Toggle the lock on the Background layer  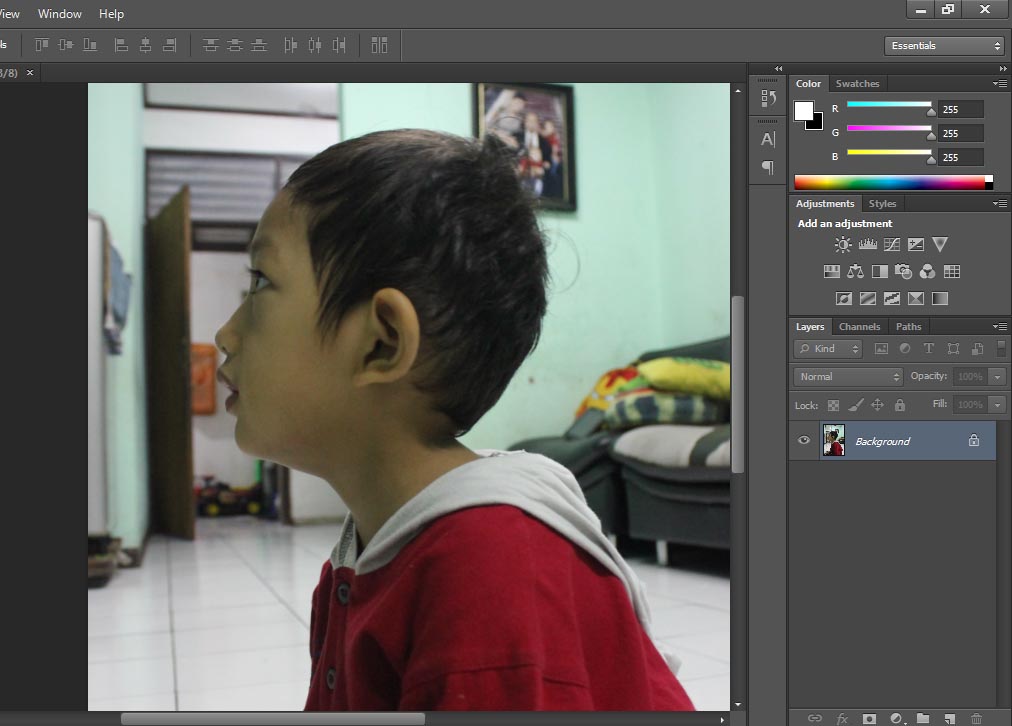(973, 440)
